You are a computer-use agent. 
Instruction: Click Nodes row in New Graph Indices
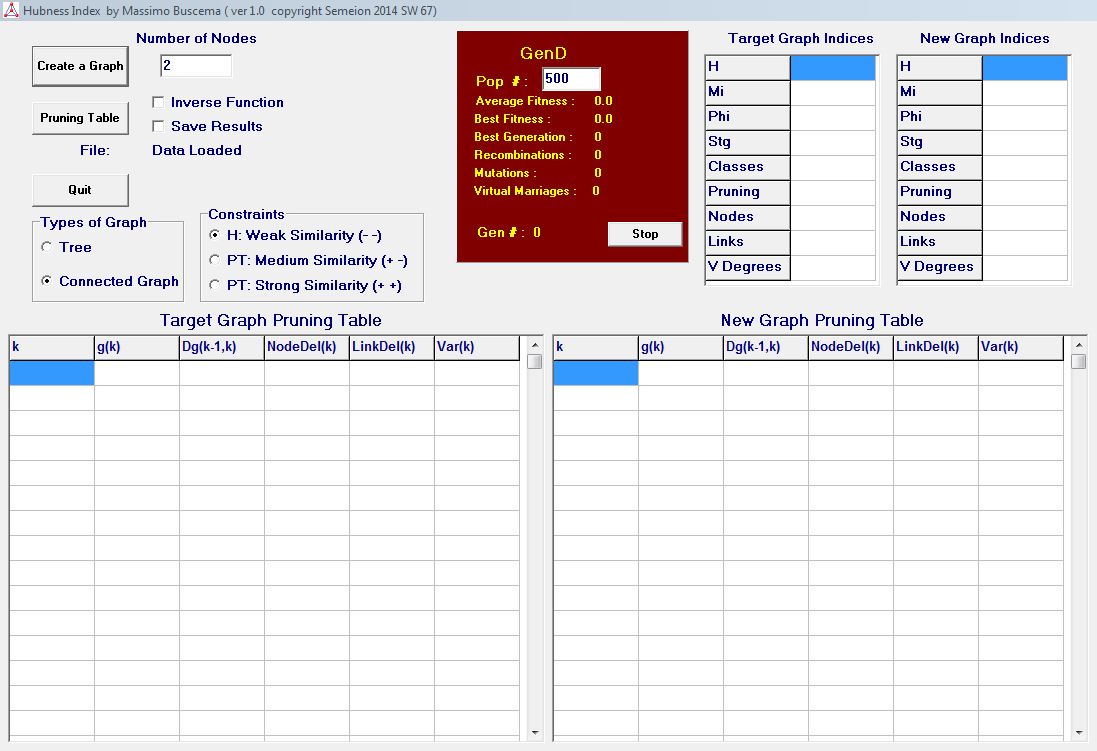coord(983,218)
